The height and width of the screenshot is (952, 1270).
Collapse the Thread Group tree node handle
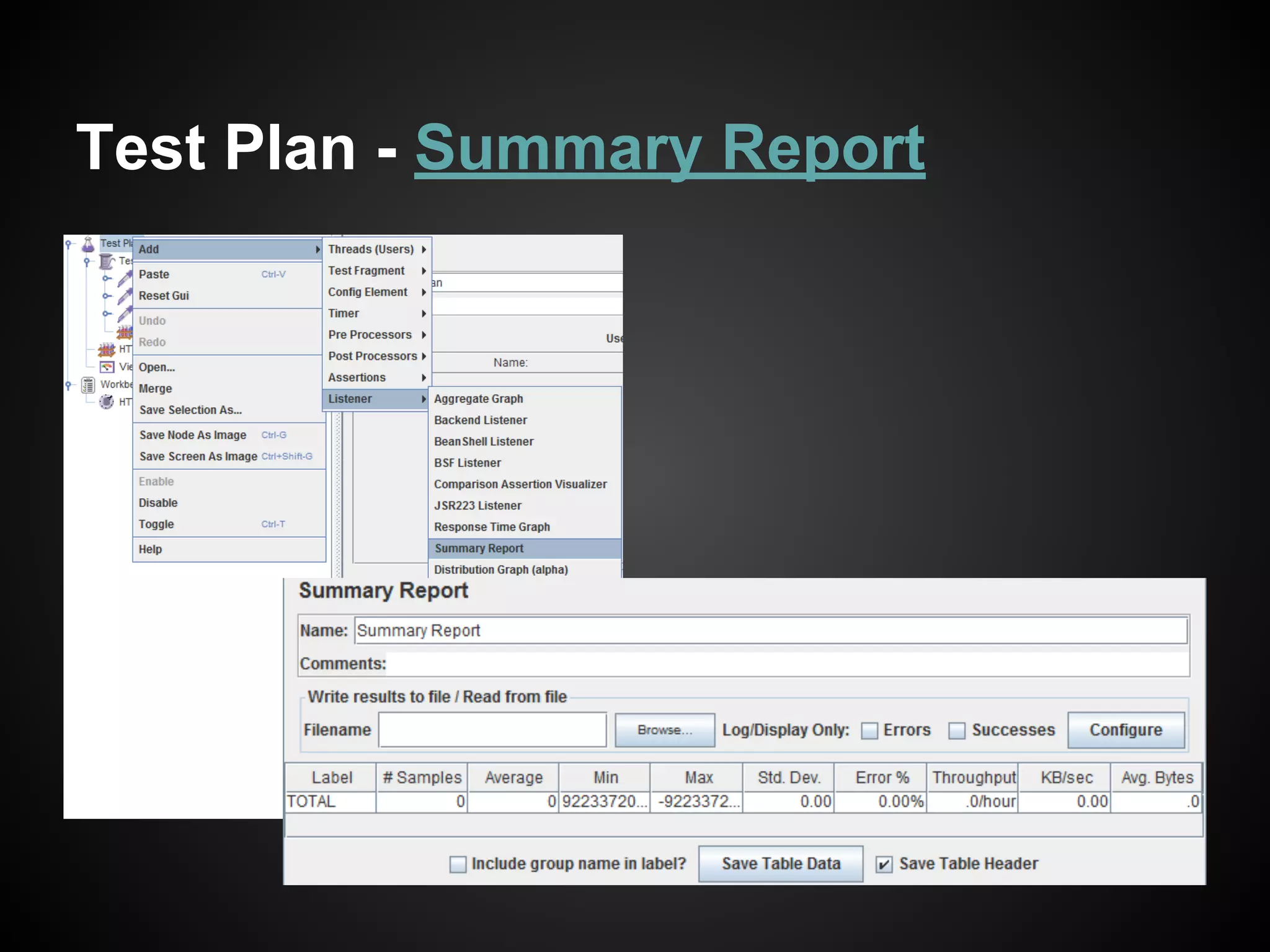tap(87, 261)
